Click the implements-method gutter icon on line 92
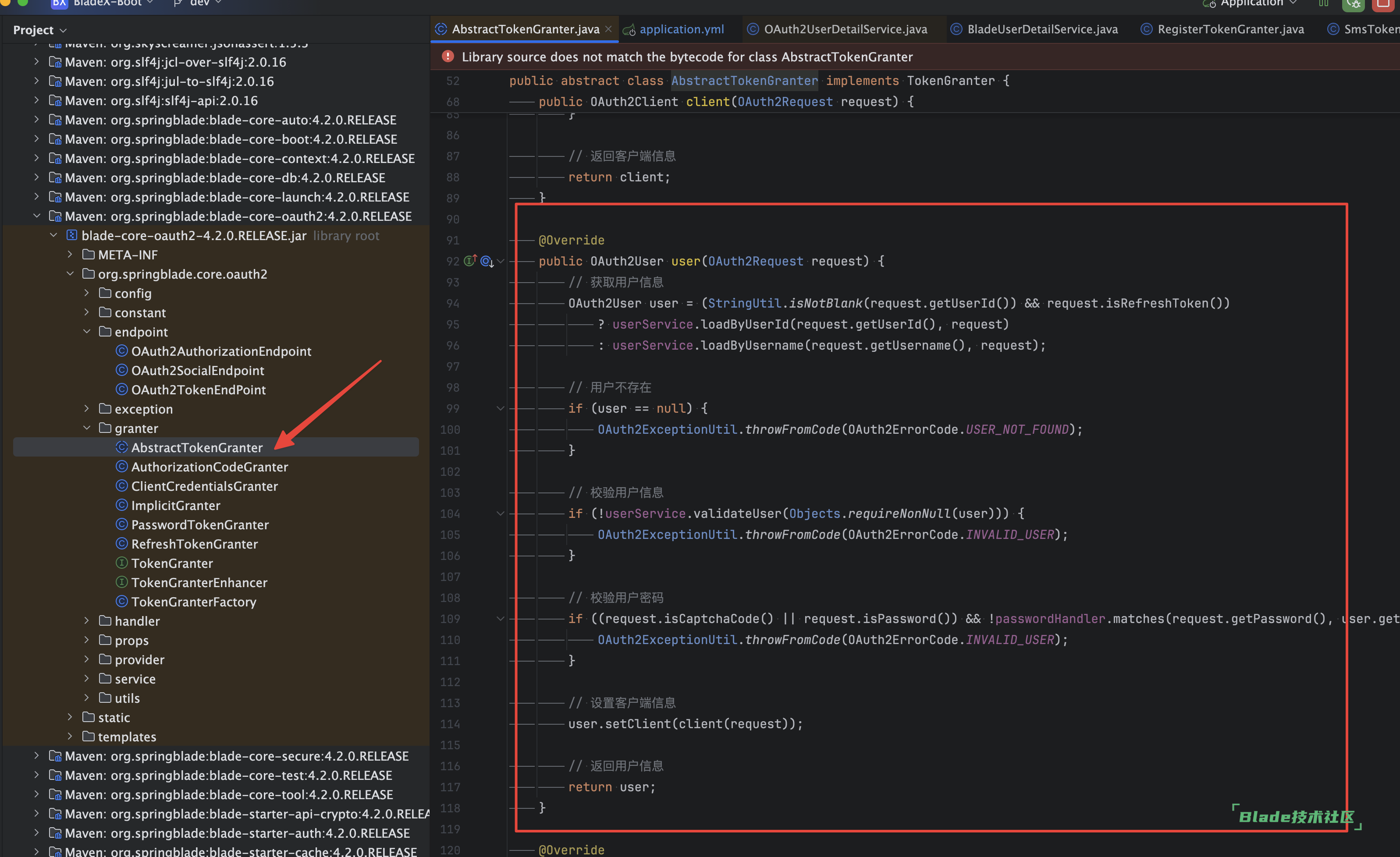The image size is (1400, 857). click(x=470, y=261)
